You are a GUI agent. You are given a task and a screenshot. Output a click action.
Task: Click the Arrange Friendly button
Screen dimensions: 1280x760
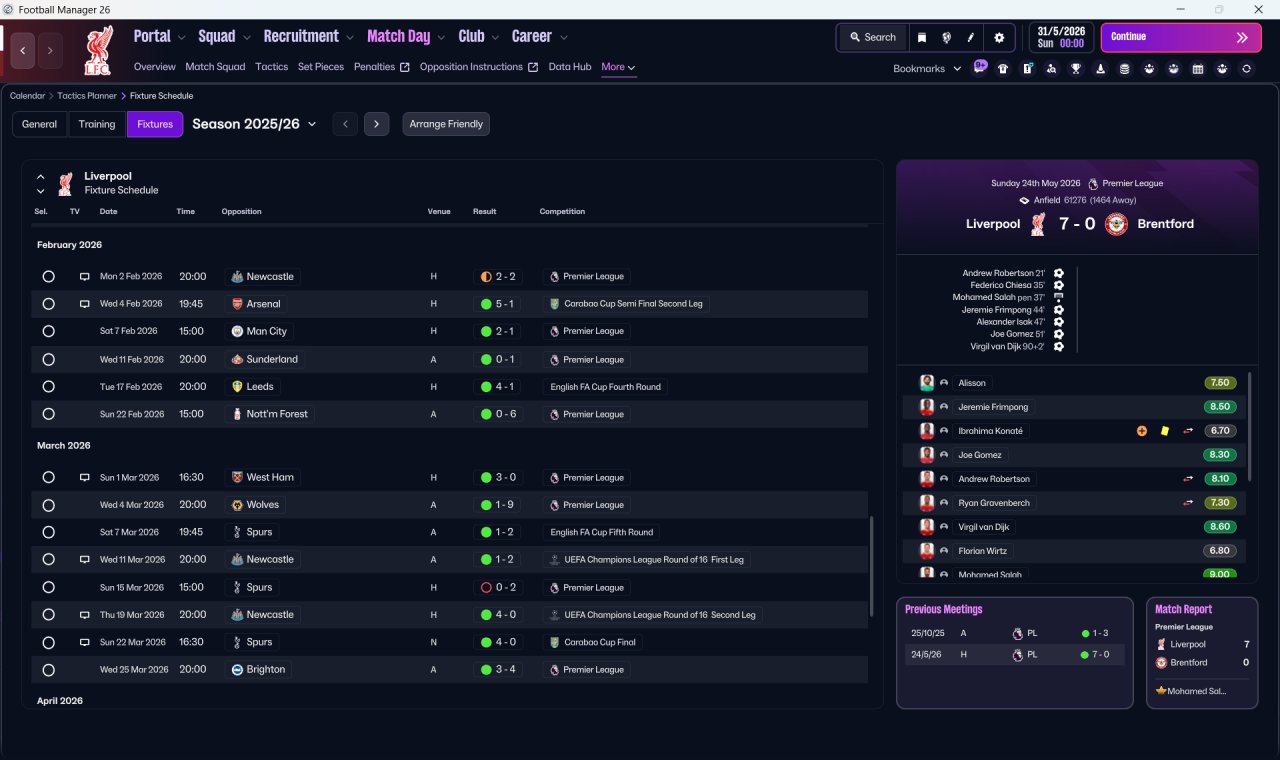pyautogui.click(x=446, y=124)
